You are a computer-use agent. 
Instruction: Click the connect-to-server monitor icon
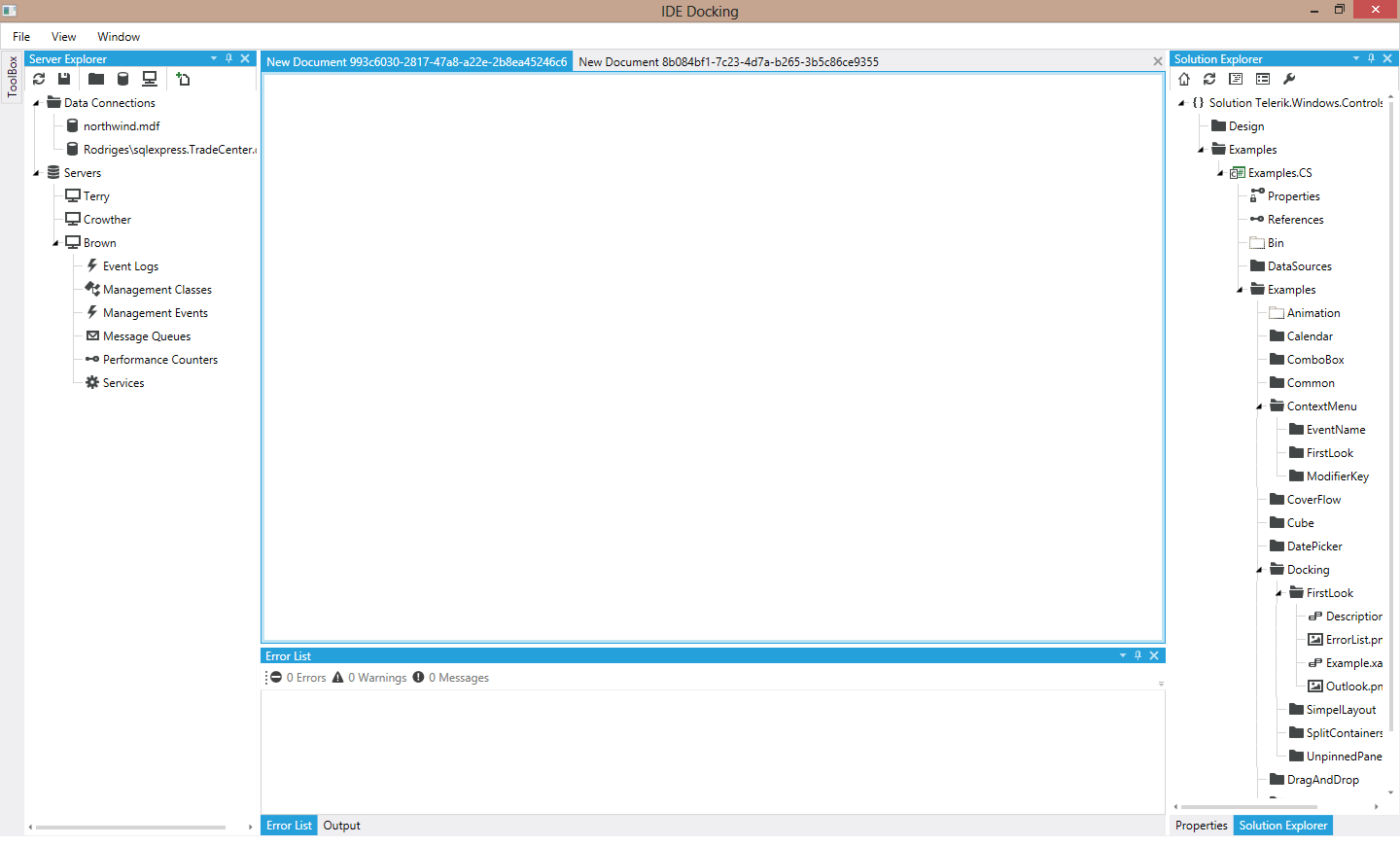150,79
